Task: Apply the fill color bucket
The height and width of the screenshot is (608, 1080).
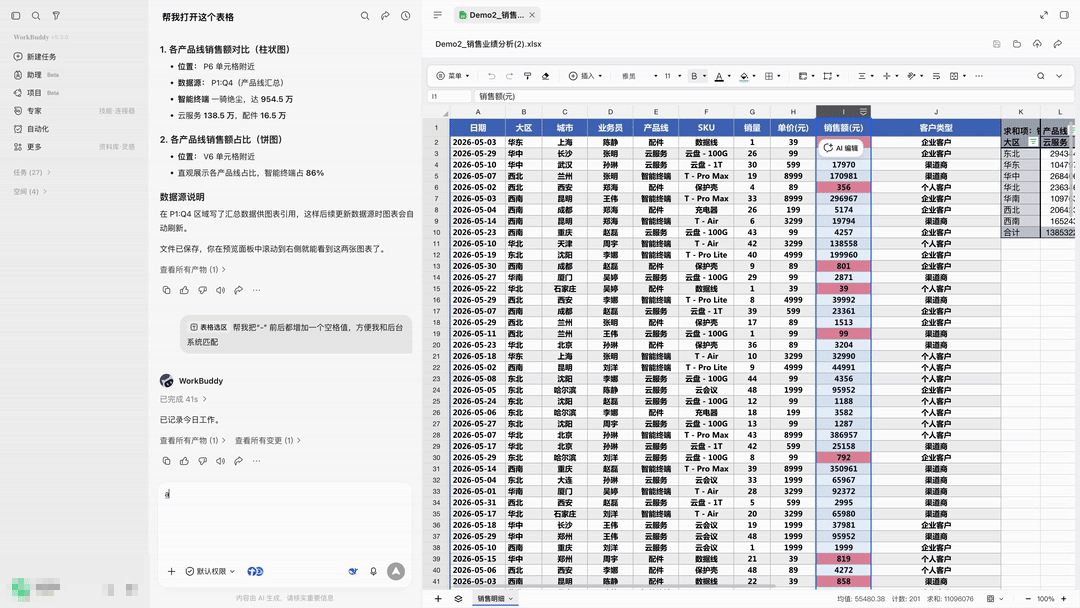Action: (744, 76)
